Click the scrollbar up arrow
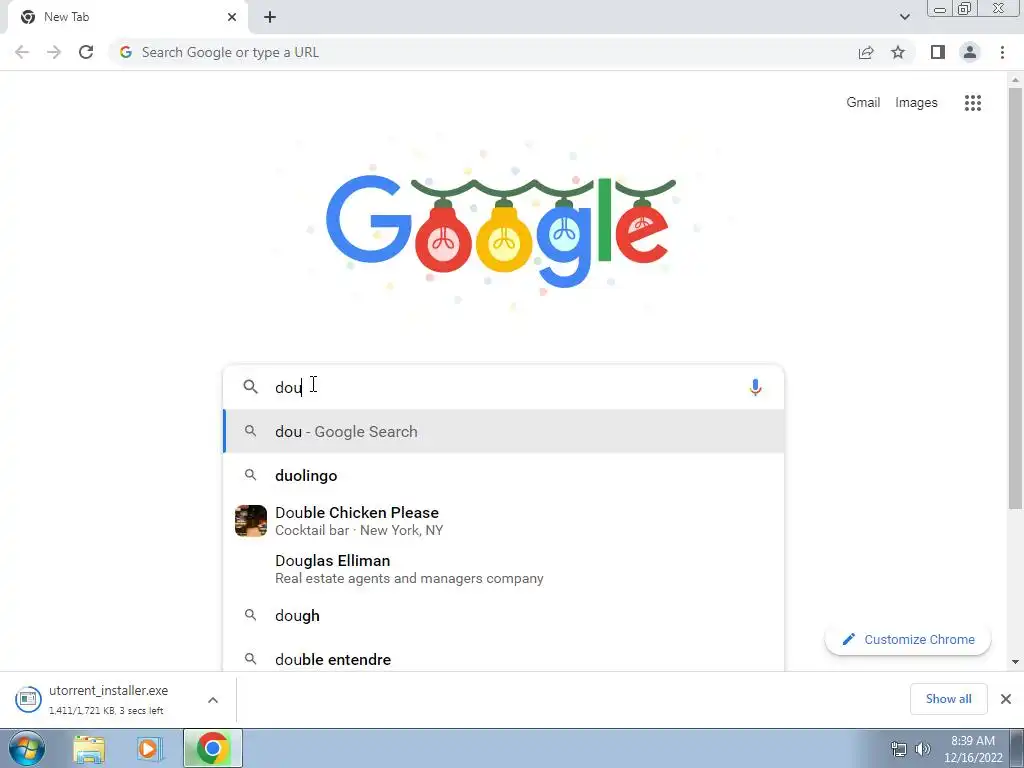 tap(1016, 80)
